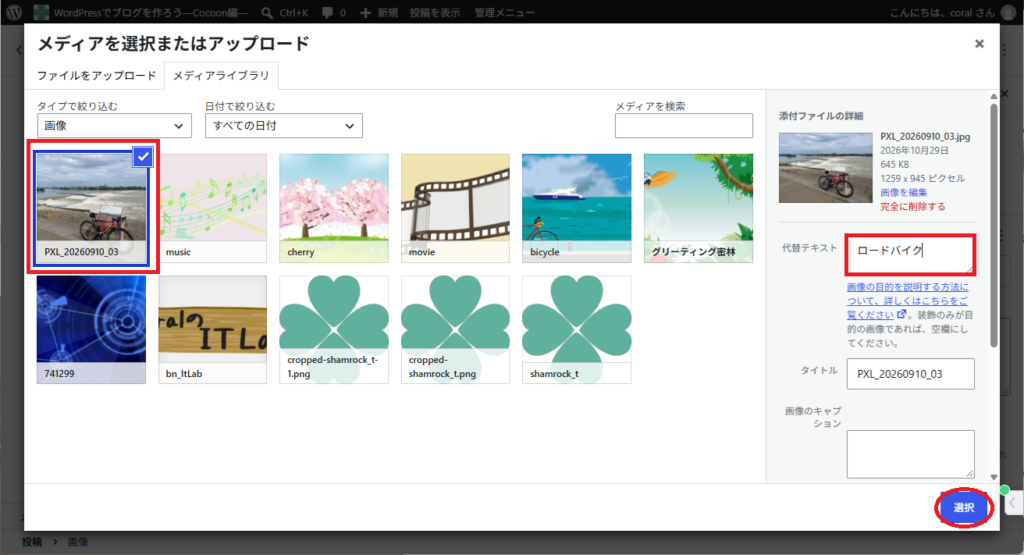
Task: Select the music thumbnail
Action: [x=213, y=208]
